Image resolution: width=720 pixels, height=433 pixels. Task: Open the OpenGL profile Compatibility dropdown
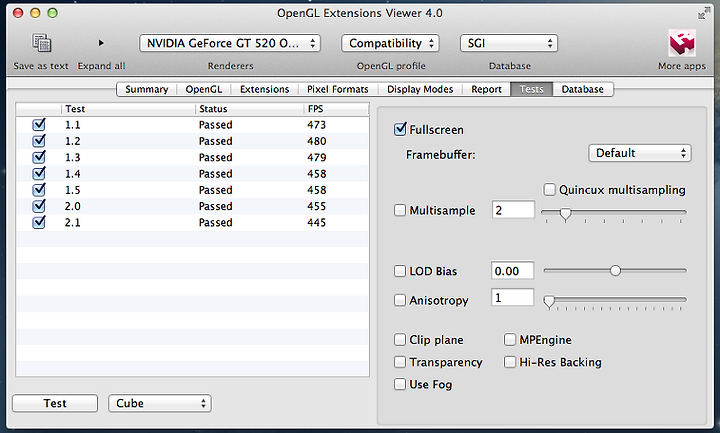(x=390, y=44)
